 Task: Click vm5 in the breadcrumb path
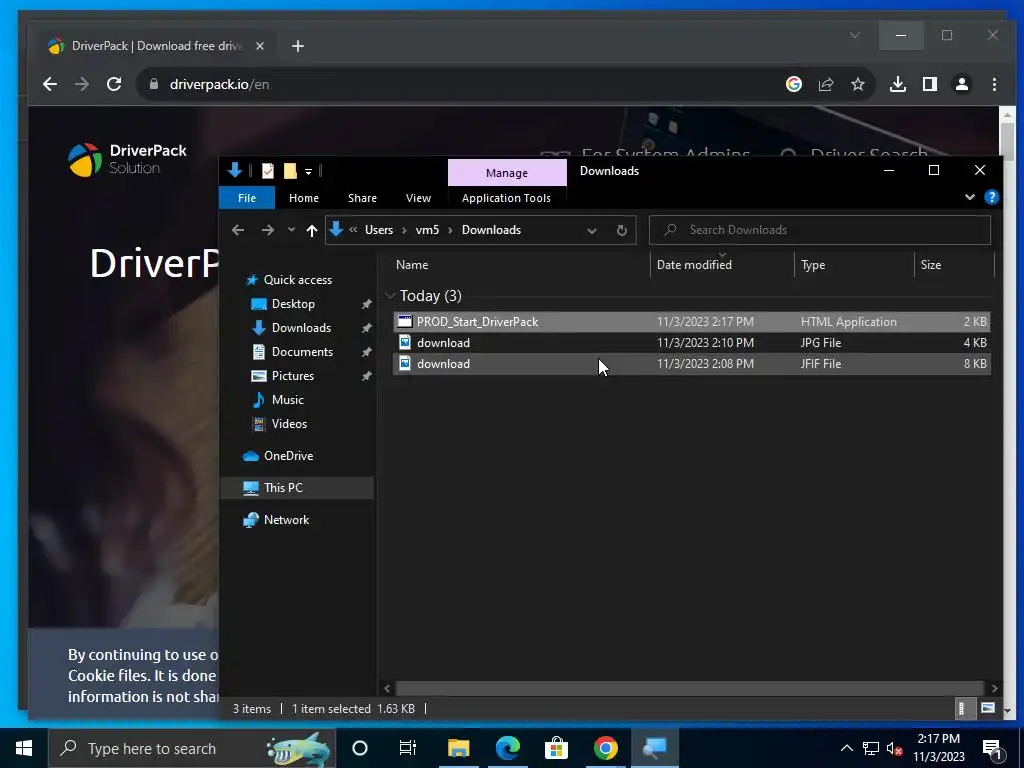coord(427,230)
